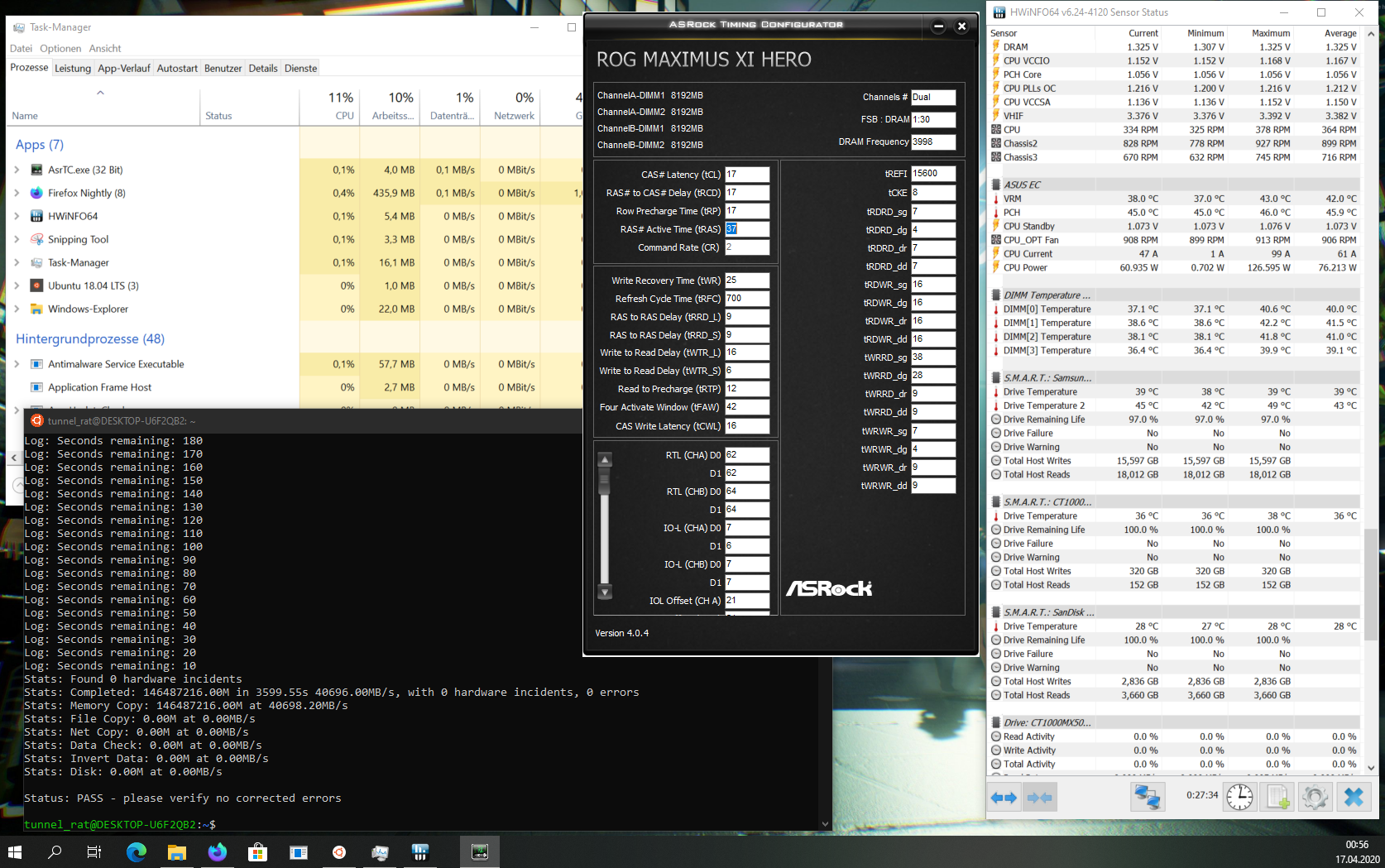Viewport: 1385px width, 868px height.
Task: Switch to the Leistung tab
Action: coord(73,69)
